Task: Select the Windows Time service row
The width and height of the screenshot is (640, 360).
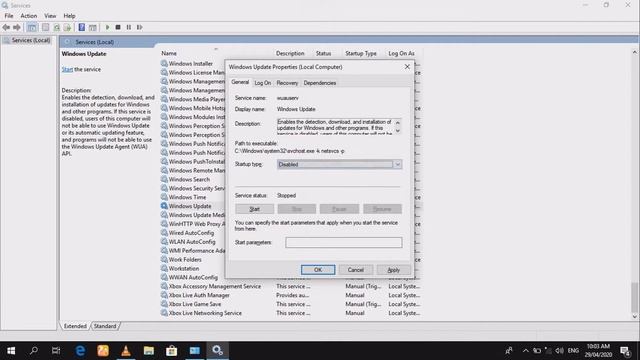Action: 187,197
